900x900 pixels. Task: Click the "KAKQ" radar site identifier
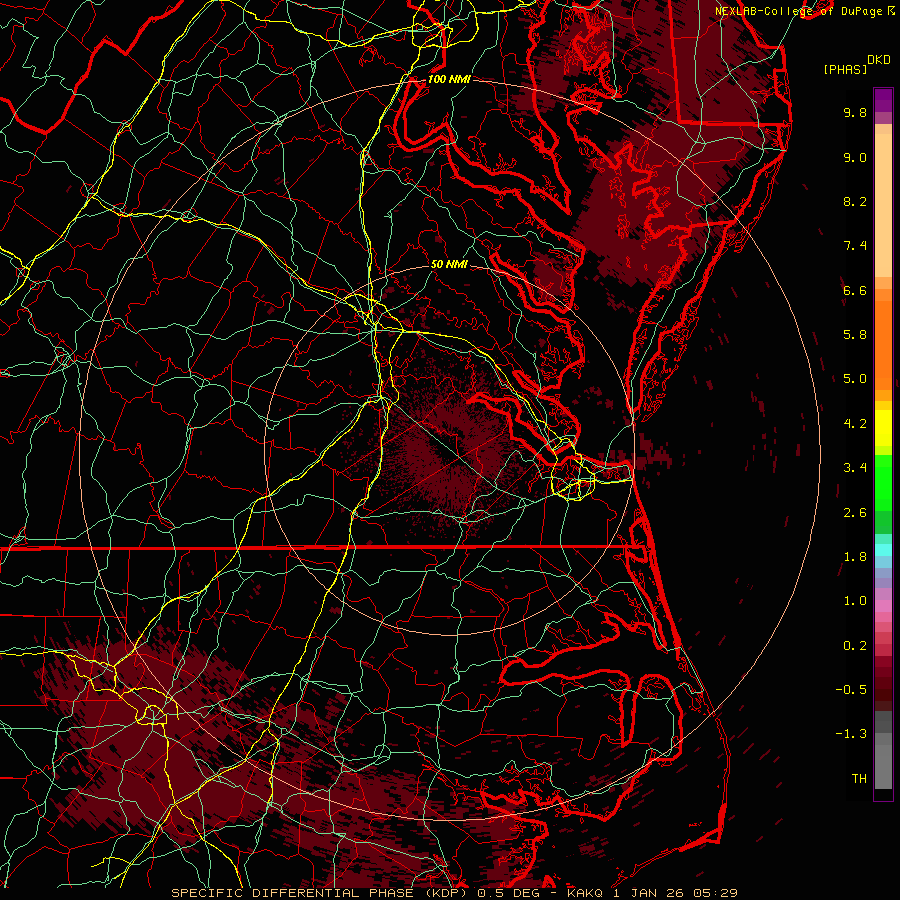click(x=586, y=893)
